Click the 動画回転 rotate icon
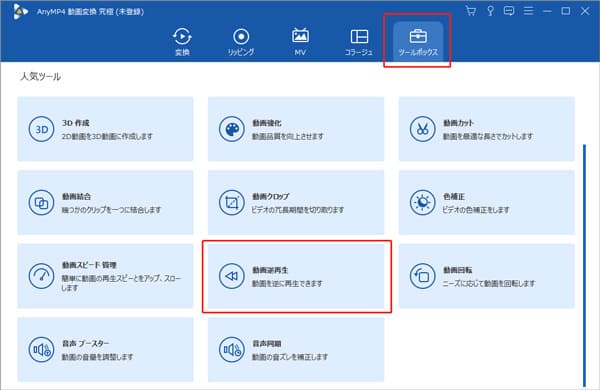Screen dimensions: 600x390 click(422, 276)
